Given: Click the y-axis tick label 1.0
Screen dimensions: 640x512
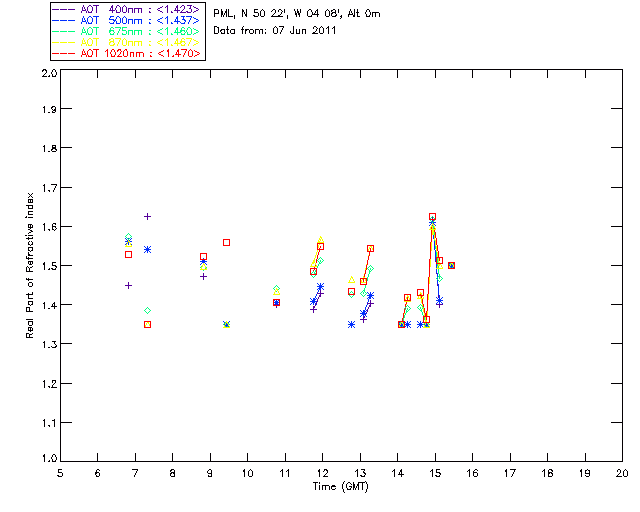Looking at the screenshot, I should coord(49,459).
